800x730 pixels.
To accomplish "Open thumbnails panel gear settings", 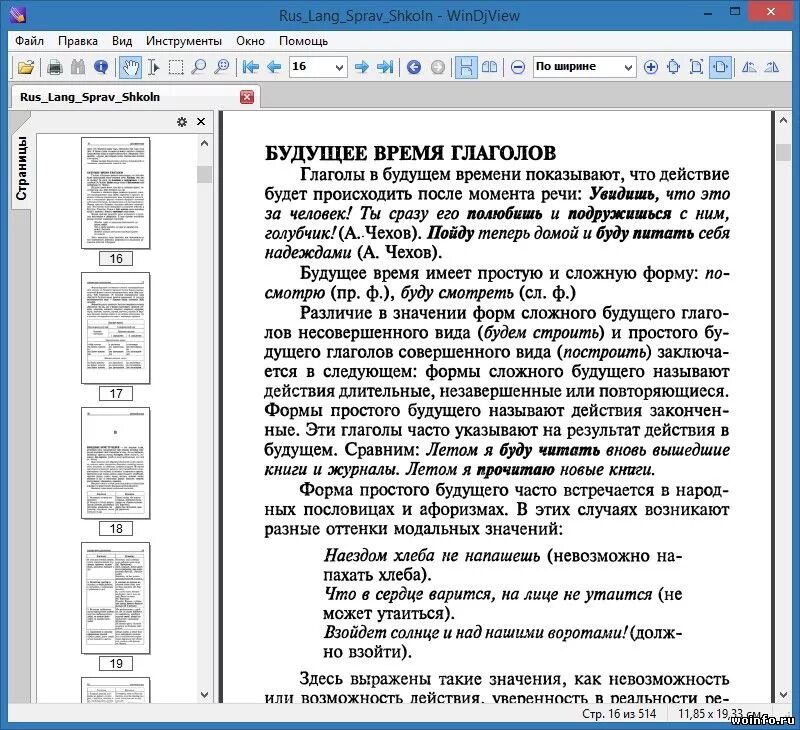I will pos(182,122).
